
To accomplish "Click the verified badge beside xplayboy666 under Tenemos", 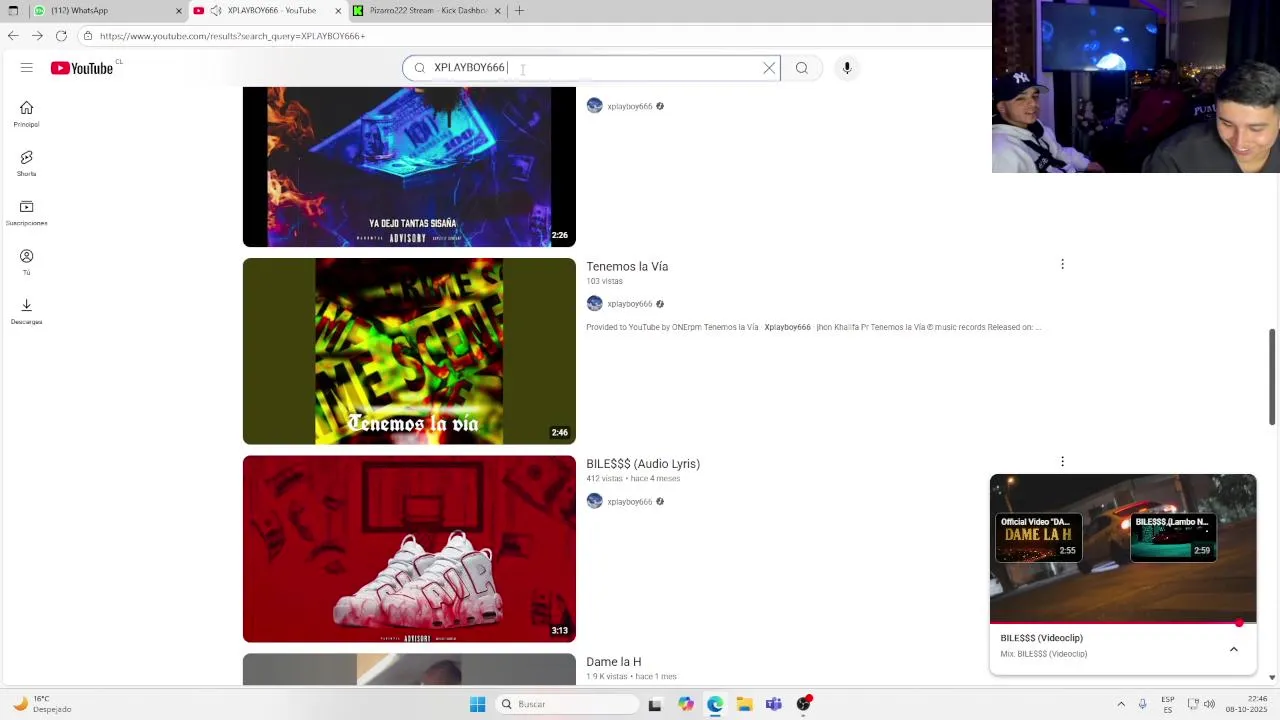I will 660,304.
